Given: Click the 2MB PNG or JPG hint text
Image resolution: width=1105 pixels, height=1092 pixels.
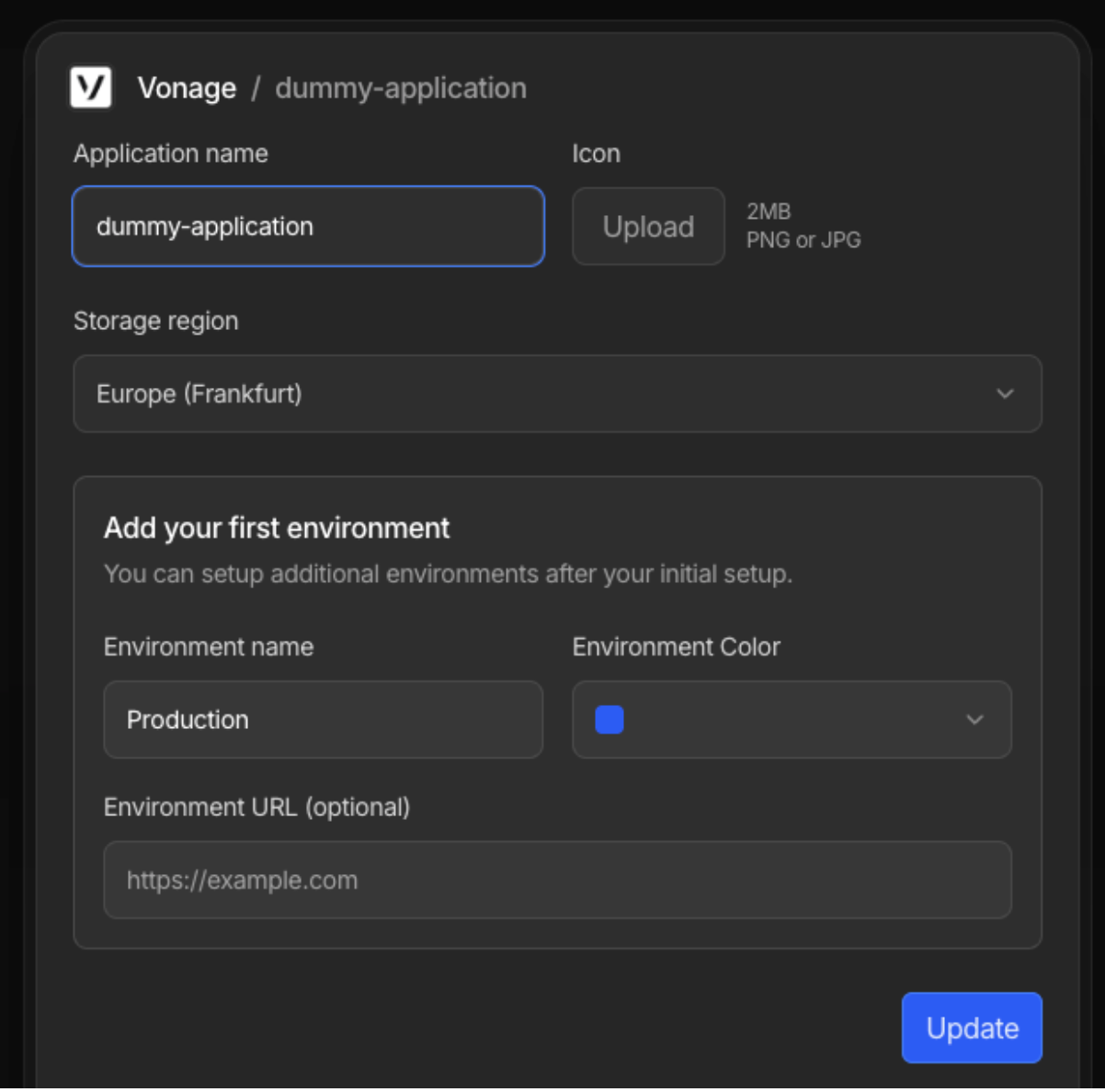Looking at the screenshot, I should pyautogui.click(x=803, y=225).
